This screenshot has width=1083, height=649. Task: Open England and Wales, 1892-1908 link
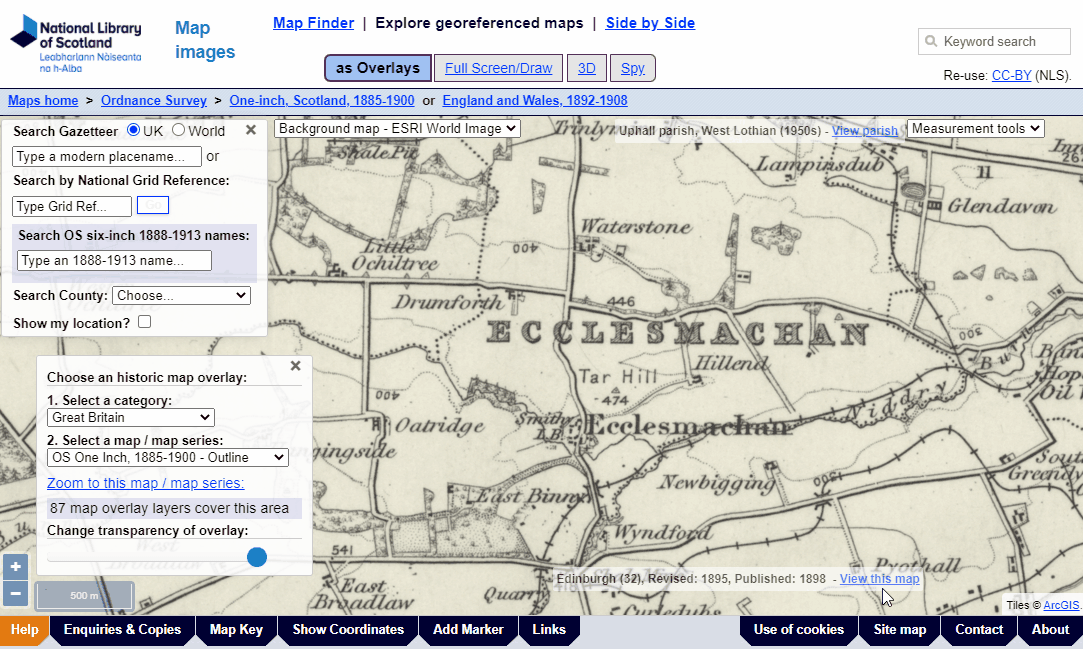[x=535, y=100]
